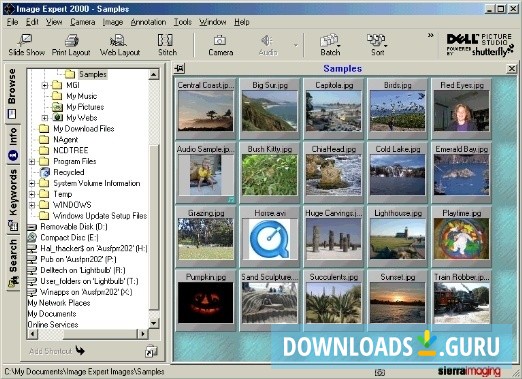Viewport: 522px width, 379px height.
Task: Select the Playtime.jpg thumbnail
Action: [462, 237]
